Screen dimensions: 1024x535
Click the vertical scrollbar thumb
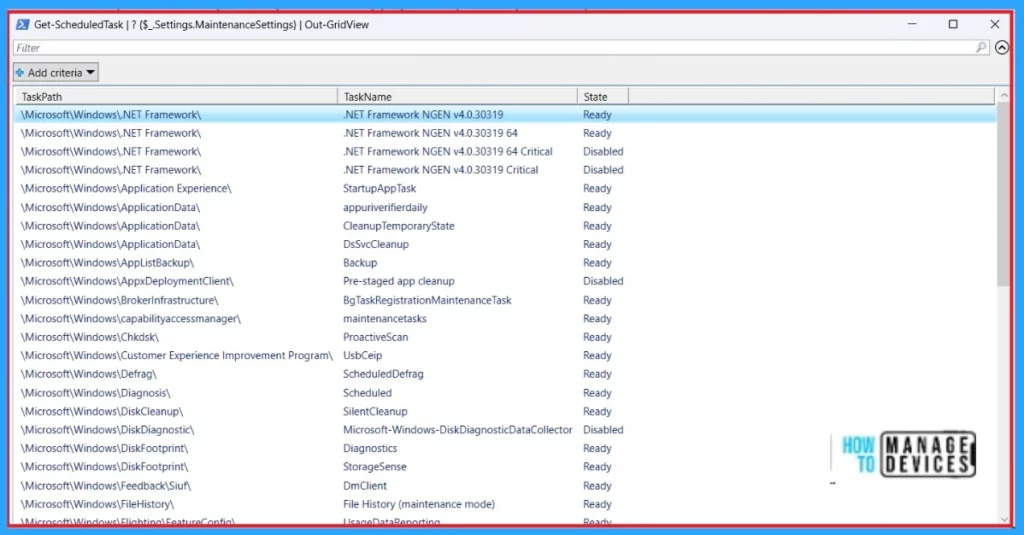[x=1004, y=196]
